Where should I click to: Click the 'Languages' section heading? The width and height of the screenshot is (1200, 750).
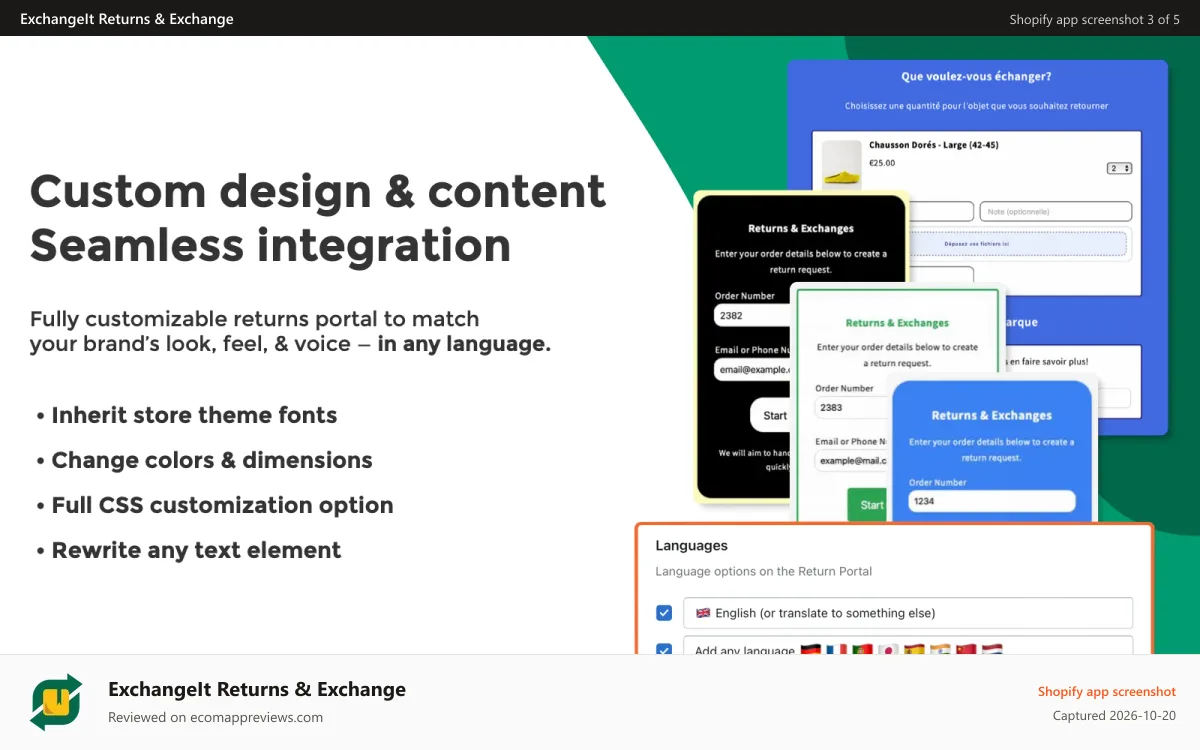(x=691, y=546)
